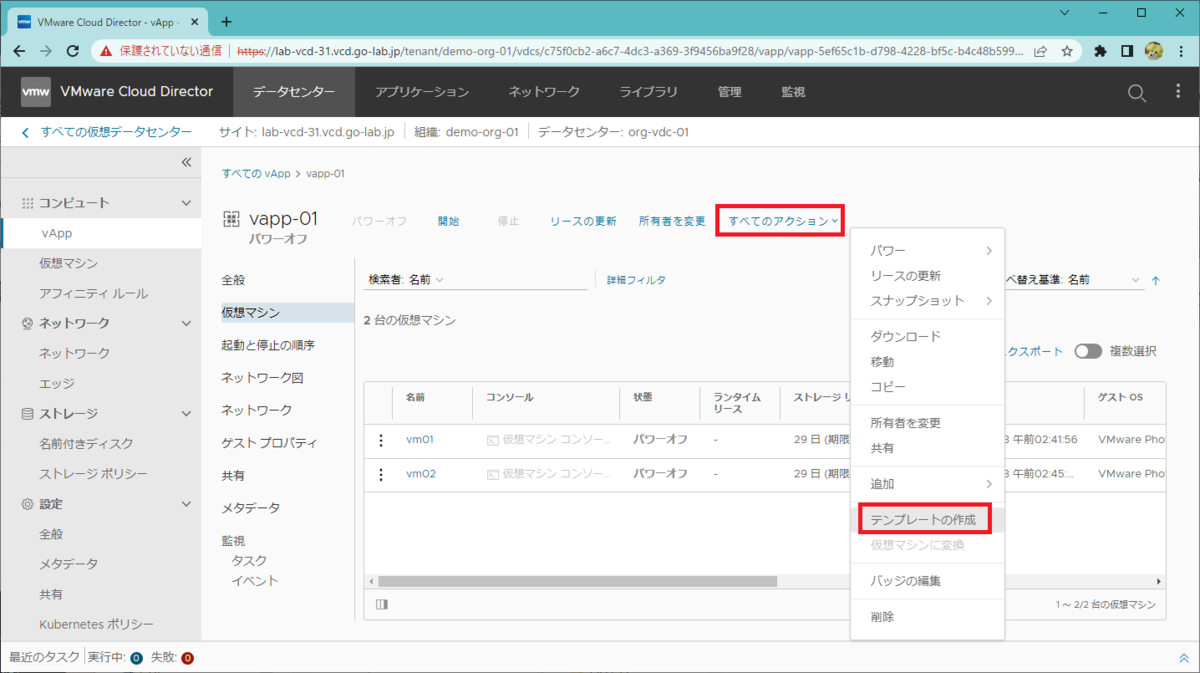Open a new browser tab with plus icon

point(226,21)
